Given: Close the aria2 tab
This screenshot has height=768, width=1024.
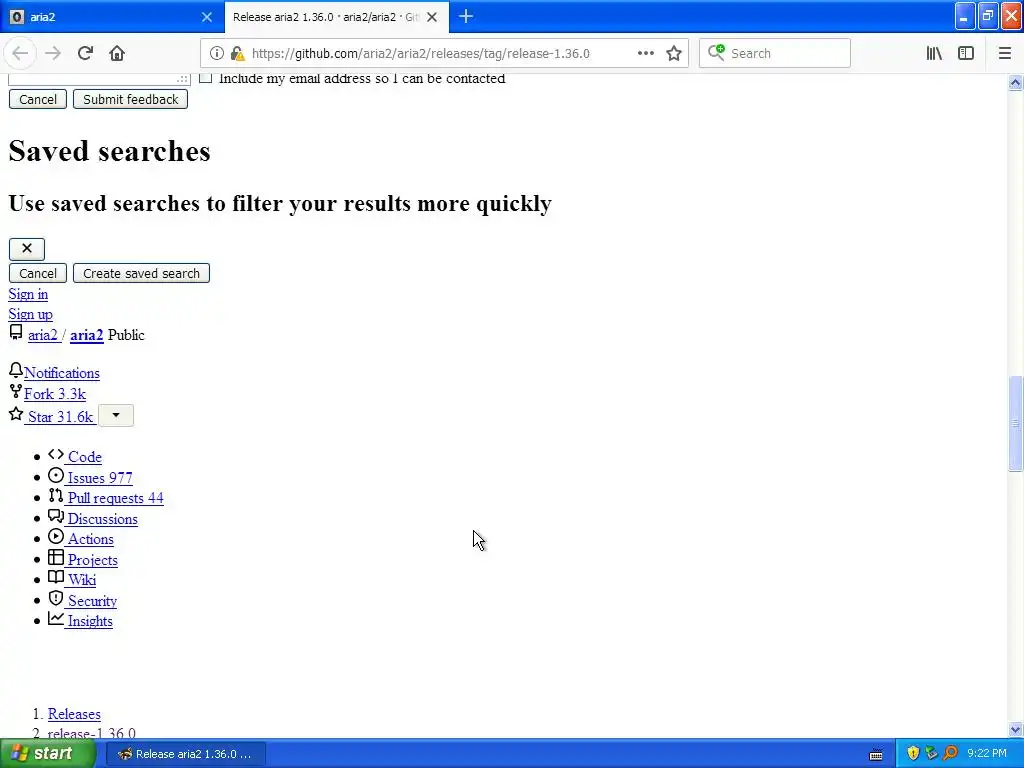Looking at the screenshot, I should click(x=207, y=17).
